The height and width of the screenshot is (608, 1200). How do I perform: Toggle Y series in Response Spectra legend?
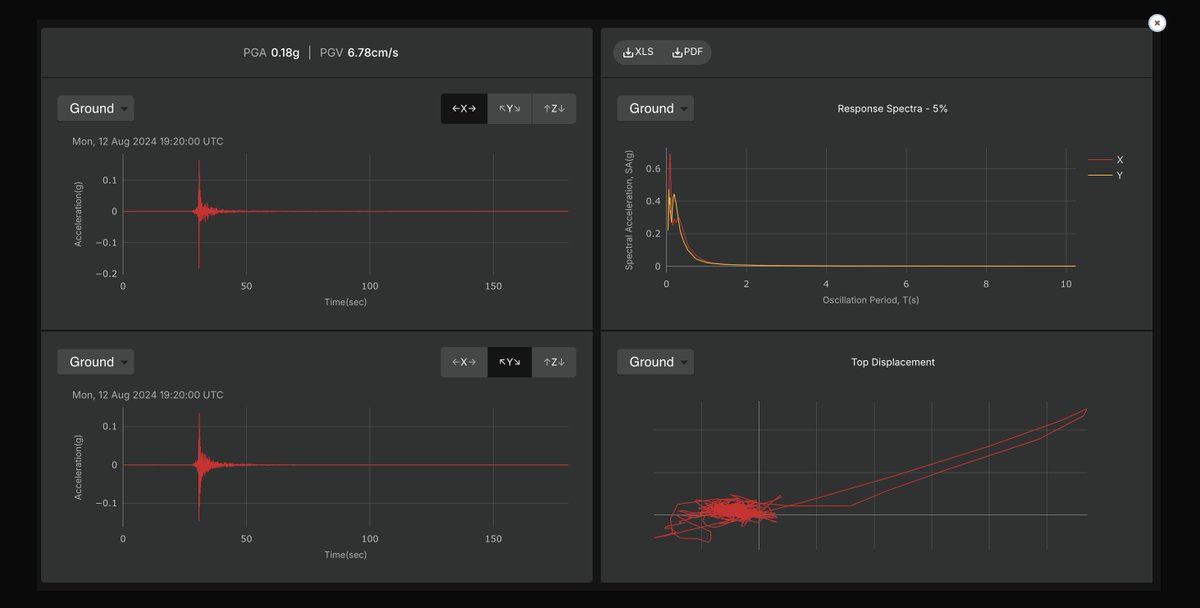[1106, 175]
